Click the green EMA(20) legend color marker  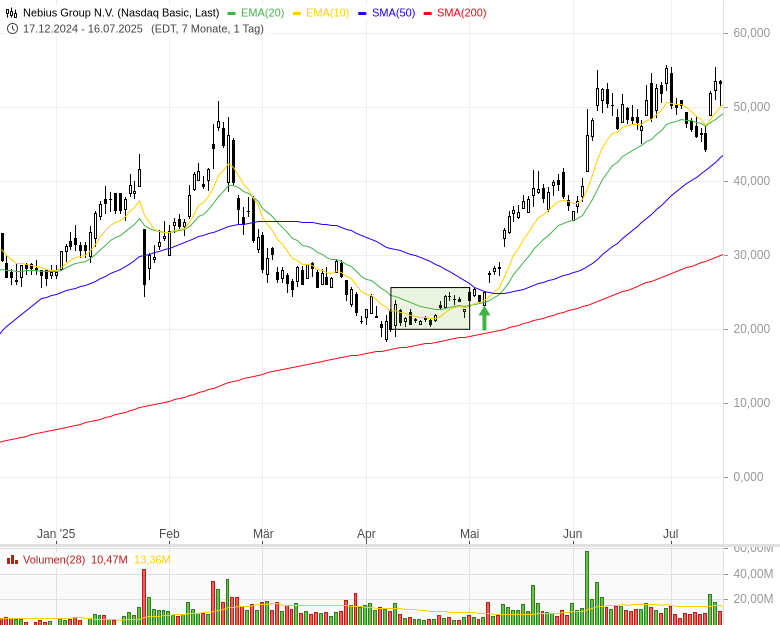232,12
